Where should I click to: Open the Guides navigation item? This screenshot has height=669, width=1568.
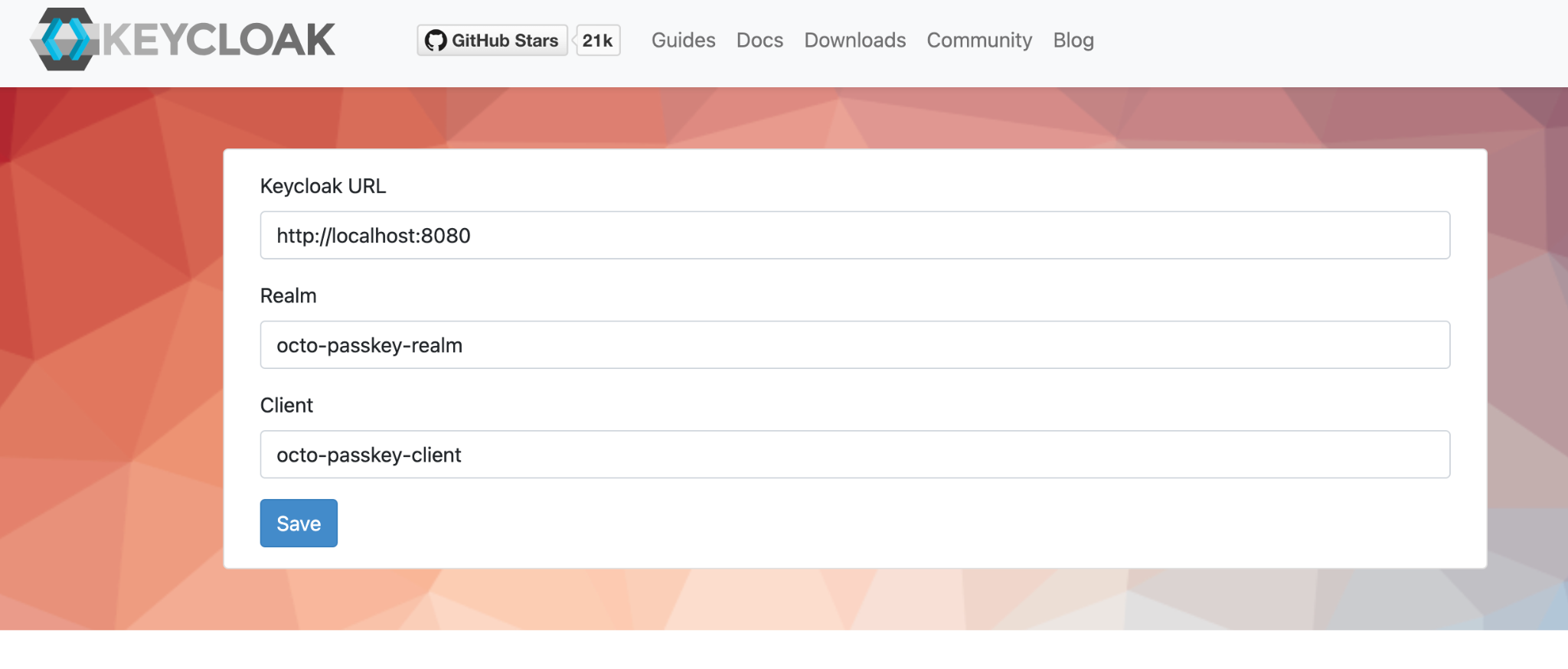tap(683, 41)
